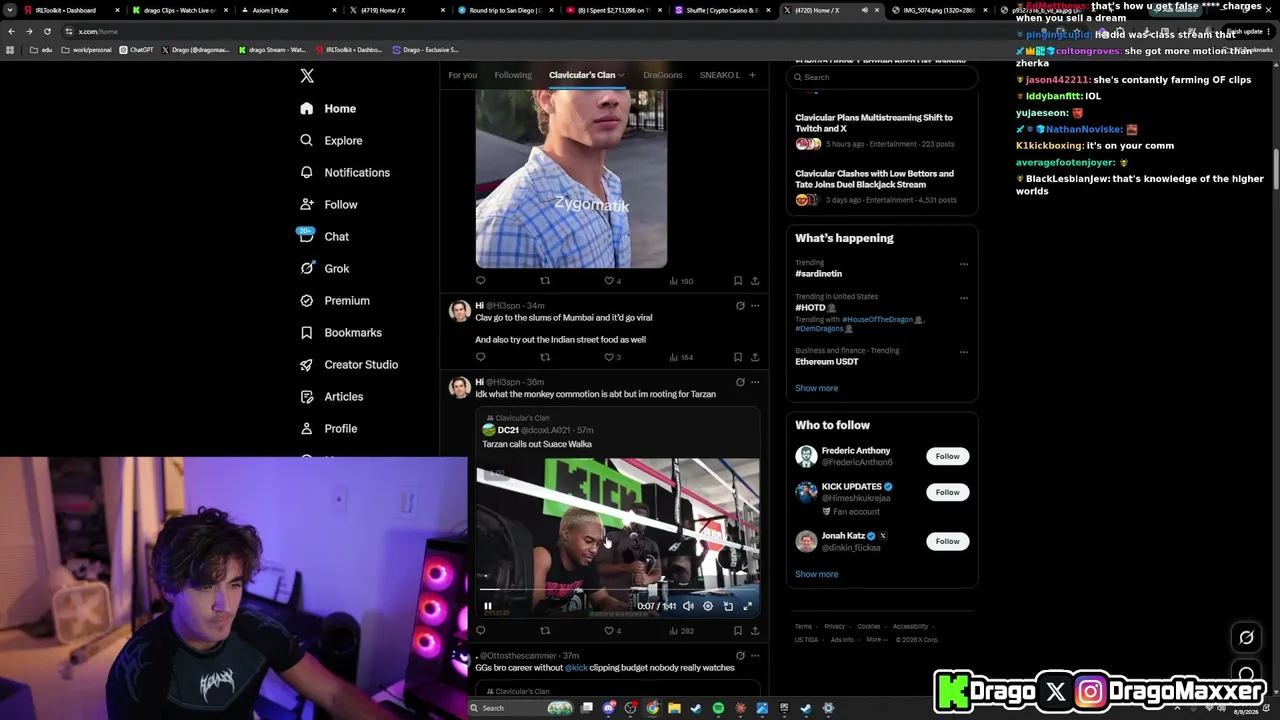
Task: Repost the Tarzan monkey commotion post
Action: 545,631
